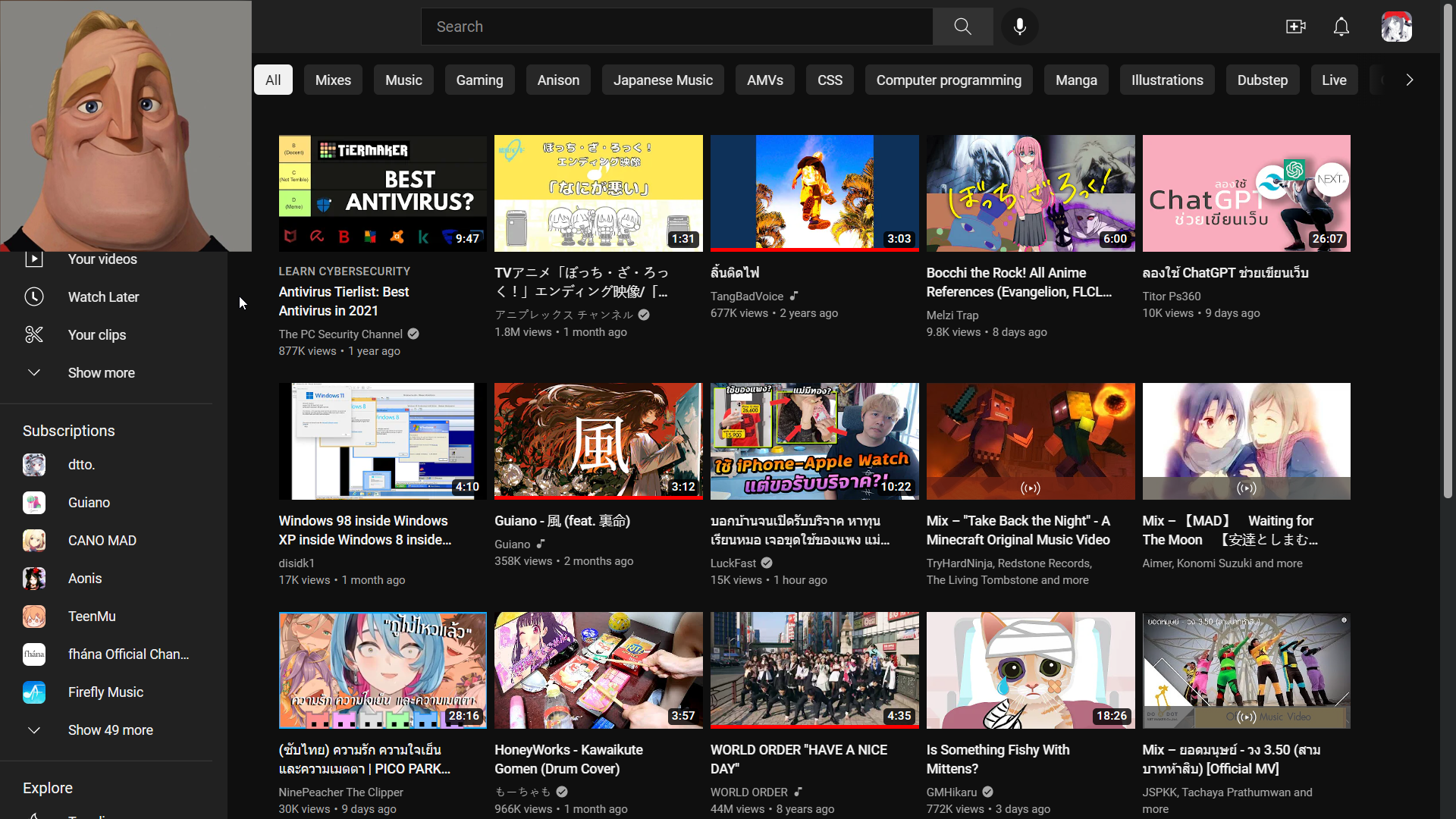1456x819 pixels.
Task: Open the account avatar menu
Action: coord(1396,27)
